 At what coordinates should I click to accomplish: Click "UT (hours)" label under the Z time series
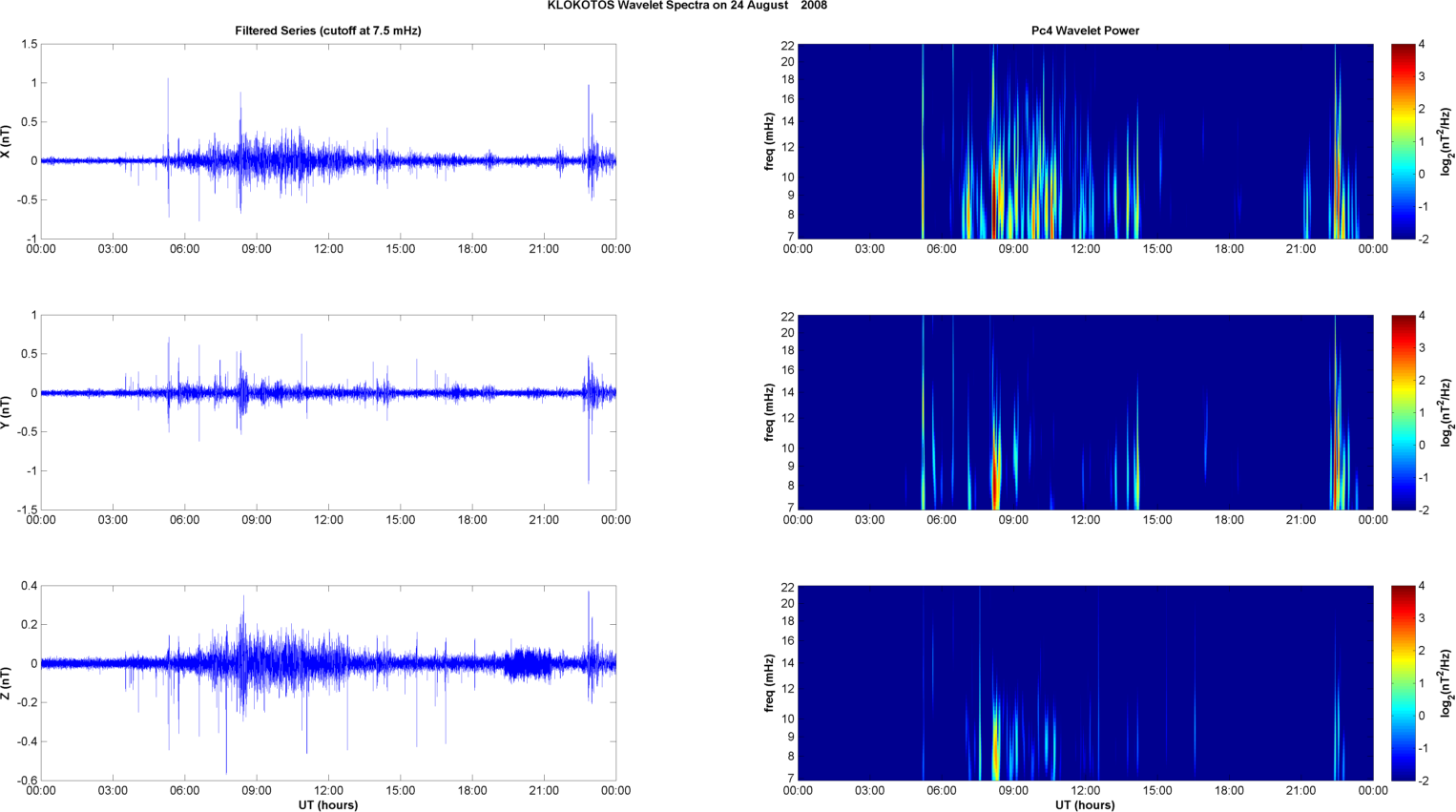click(x=328, y=804)
